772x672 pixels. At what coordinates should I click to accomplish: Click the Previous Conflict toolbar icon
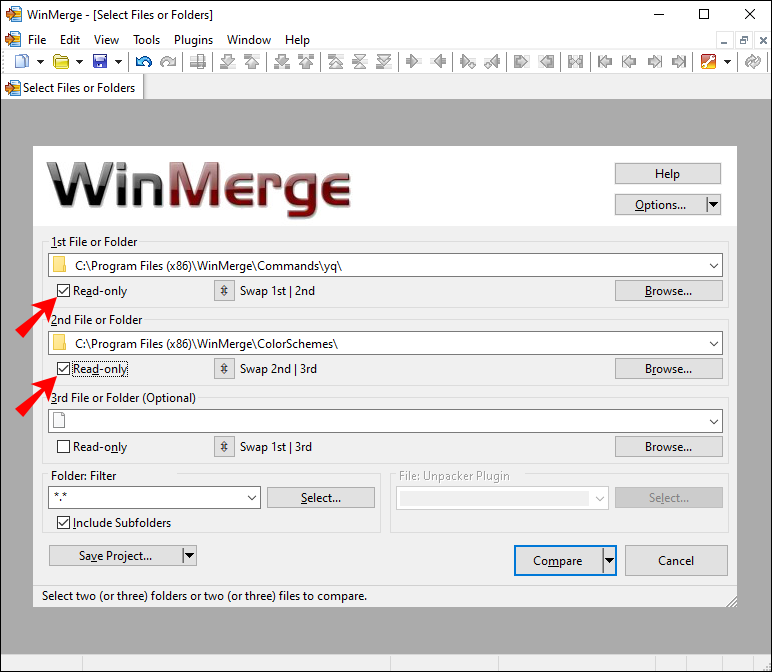point(306,62)
